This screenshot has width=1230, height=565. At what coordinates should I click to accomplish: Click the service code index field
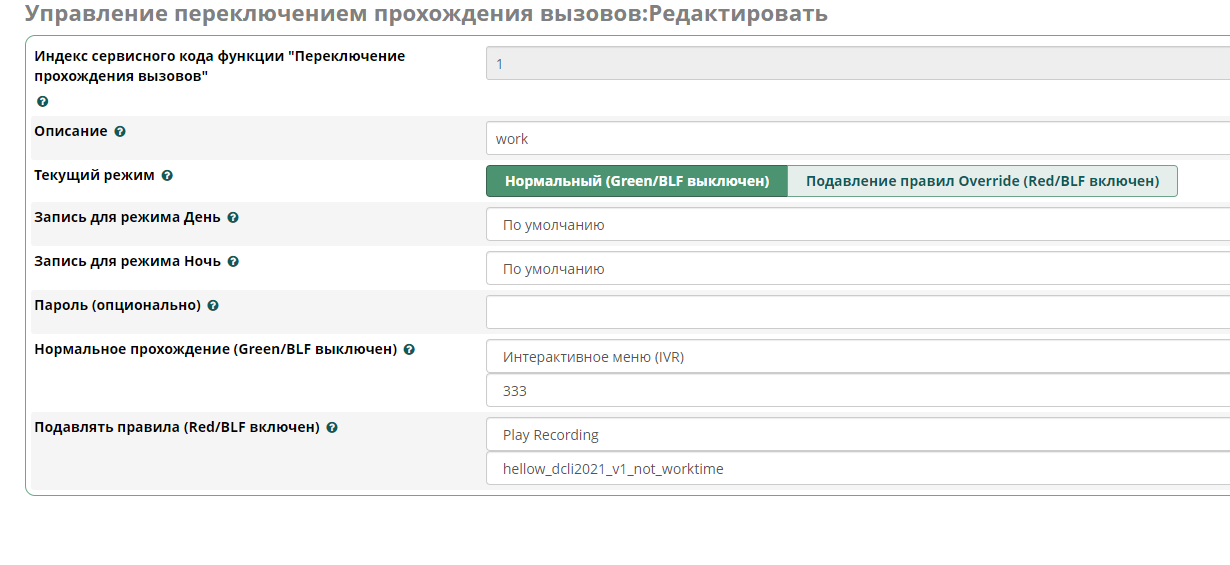(x=858, y=64)
